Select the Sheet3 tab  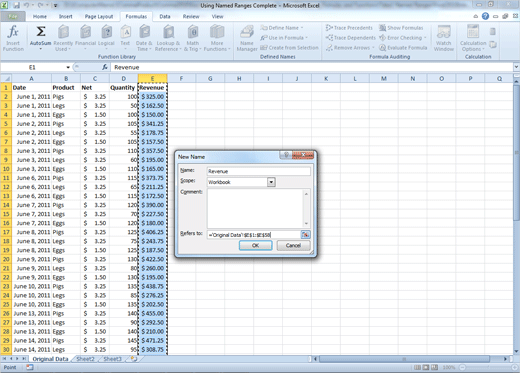pos(112,359)
